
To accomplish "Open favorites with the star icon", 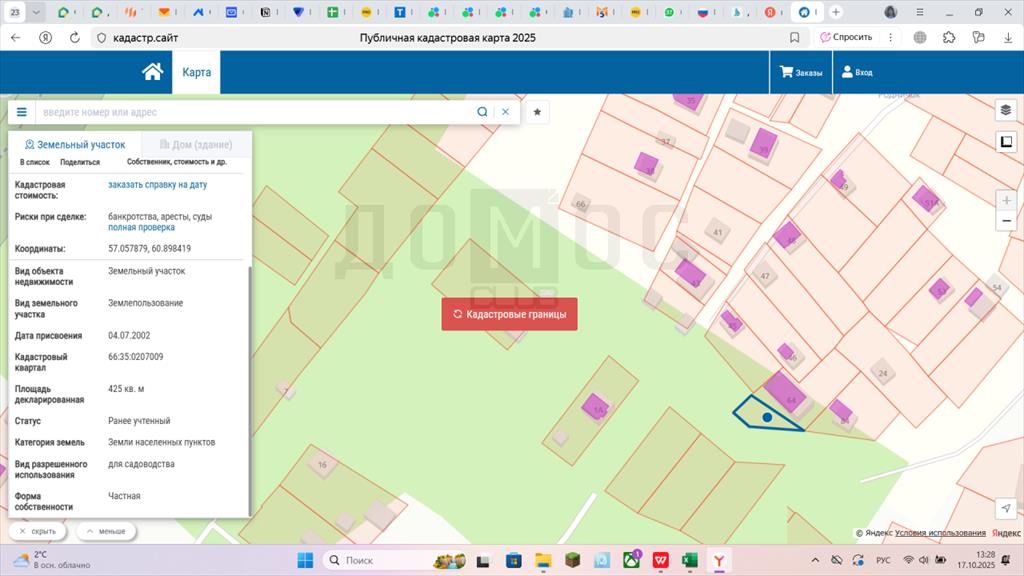I will [537, 112].
